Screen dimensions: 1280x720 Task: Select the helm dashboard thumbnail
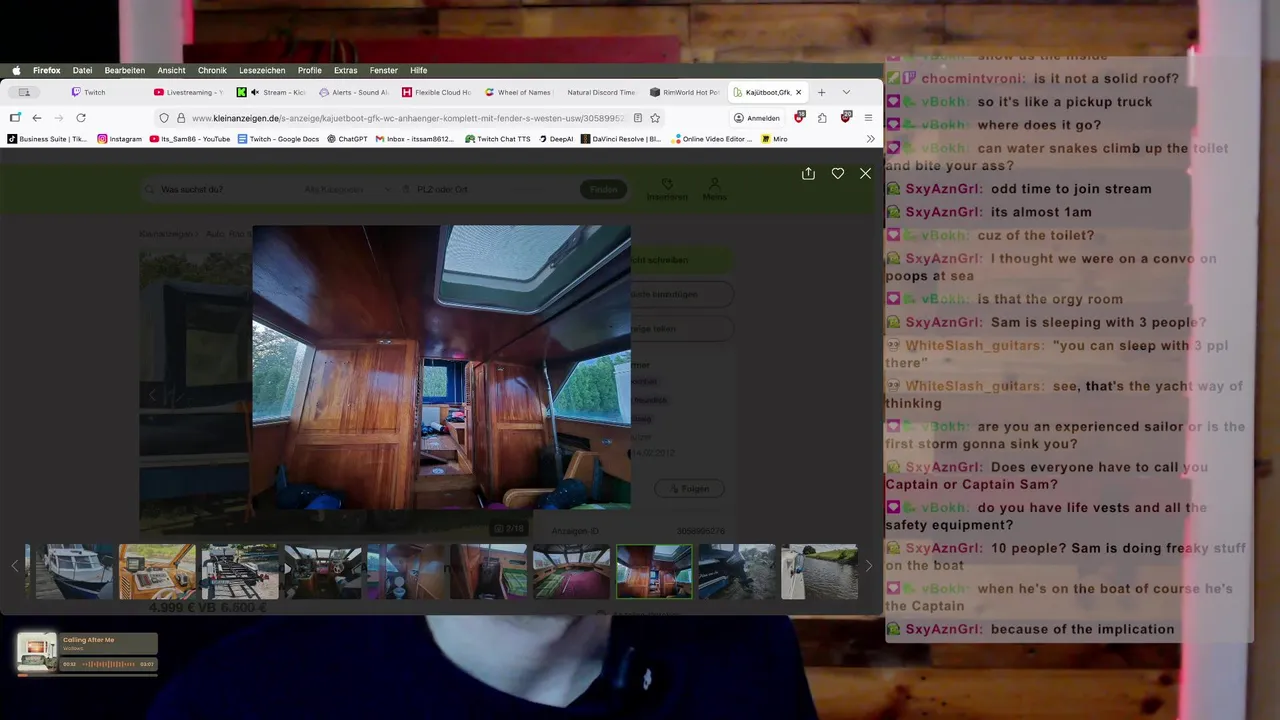pyautogui.click(x=157, y=572)
